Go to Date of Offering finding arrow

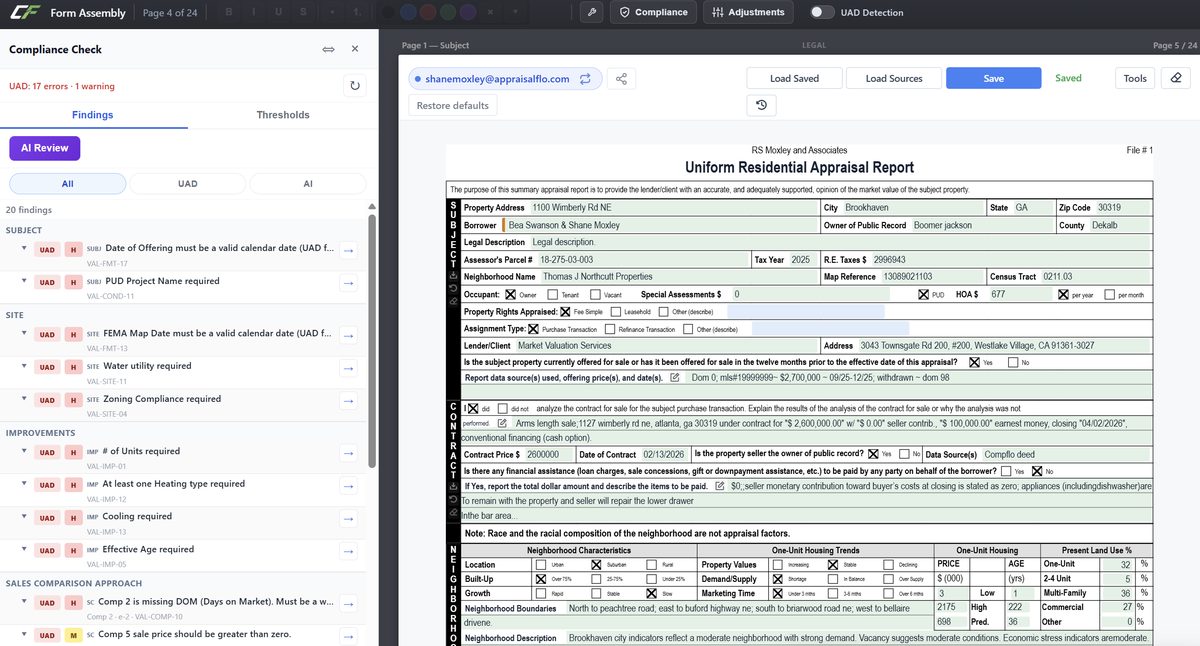coord(348,252)
